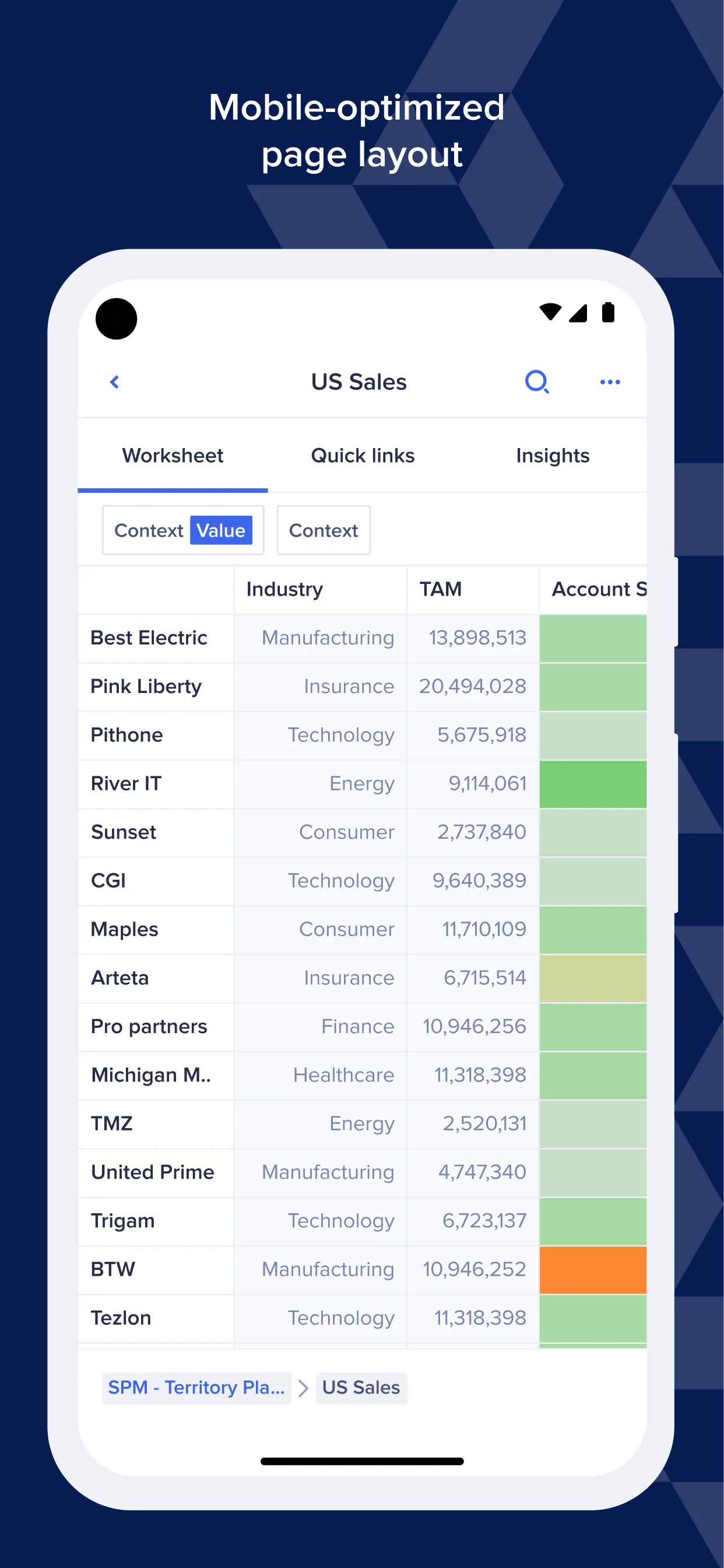Click the breadcrumb chevron separator

coord(304,1388)
